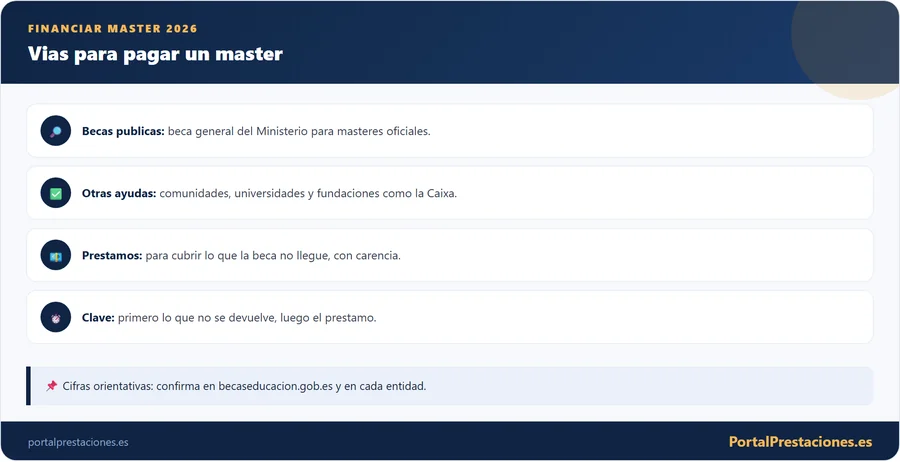
Task: Select the 'Clave:' bold label
Action: (x=98, y=317)
